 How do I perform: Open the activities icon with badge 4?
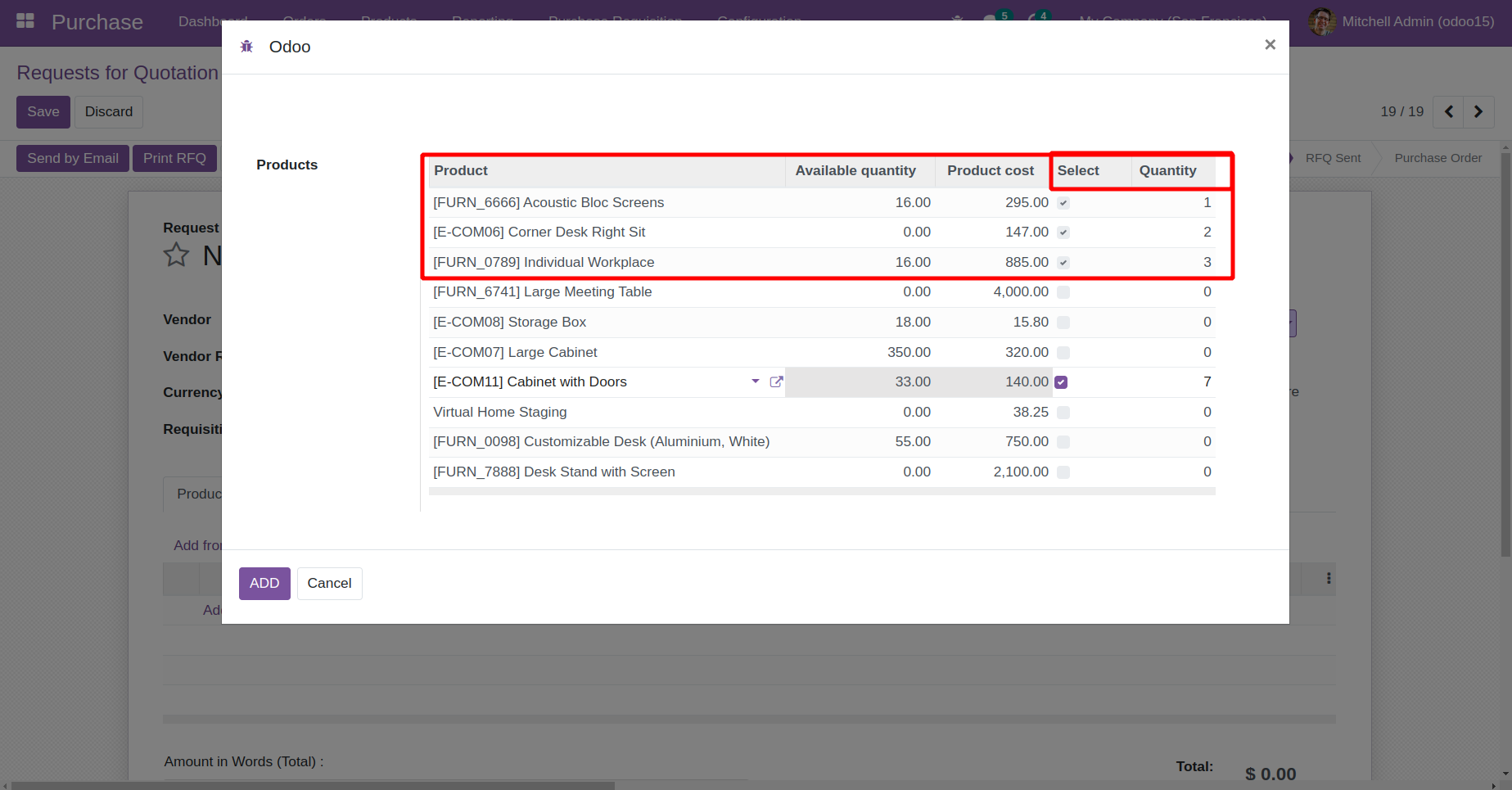(1039, 18)
